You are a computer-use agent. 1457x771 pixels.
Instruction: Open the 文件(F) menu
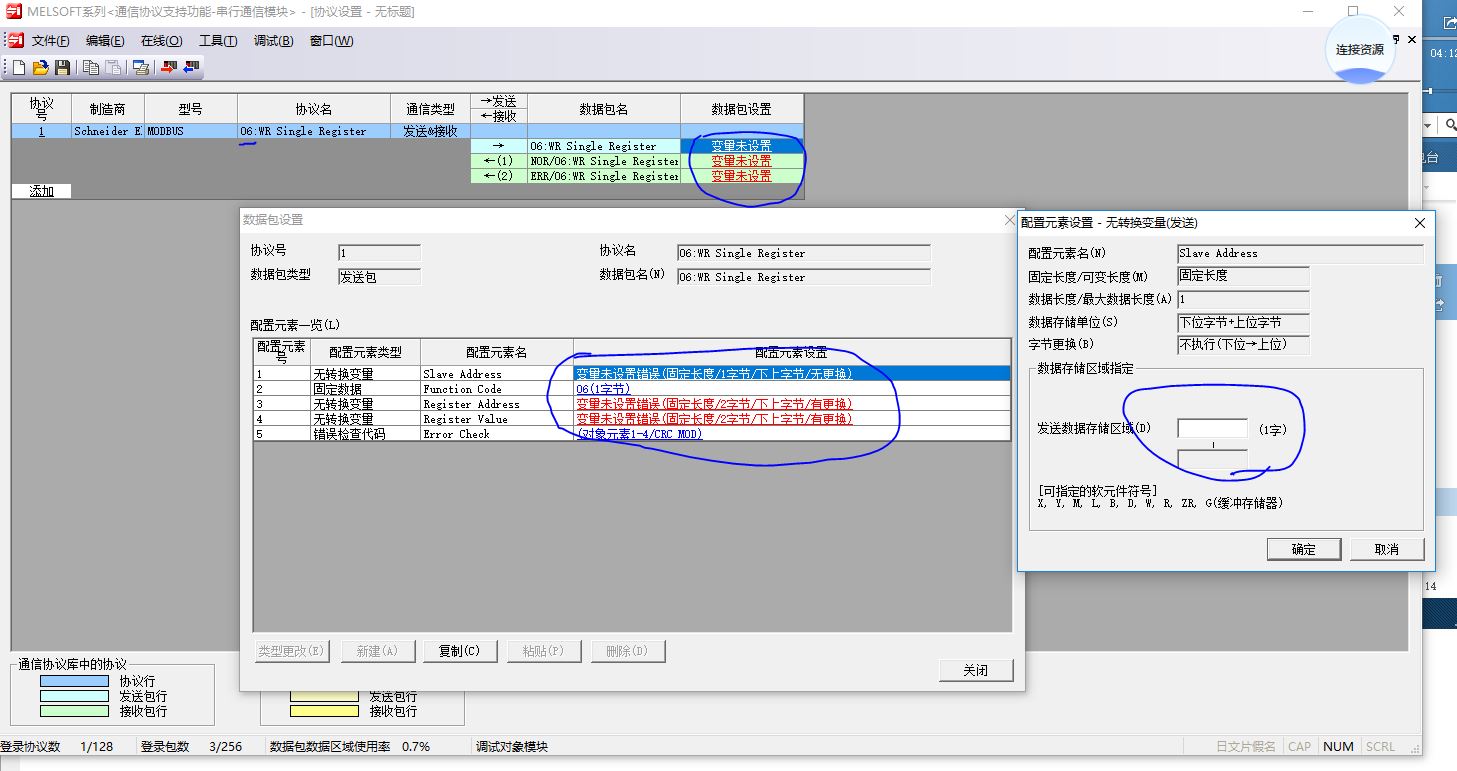coord(51,41)
